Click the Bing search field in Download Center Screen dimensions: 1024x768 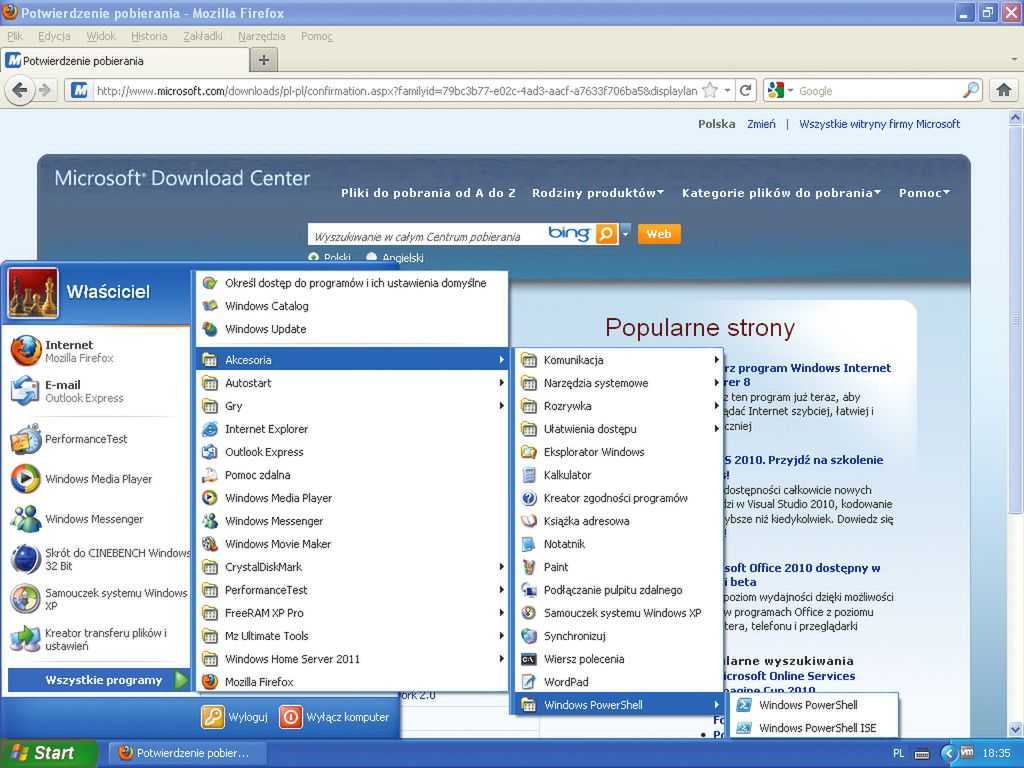[428, 236]
